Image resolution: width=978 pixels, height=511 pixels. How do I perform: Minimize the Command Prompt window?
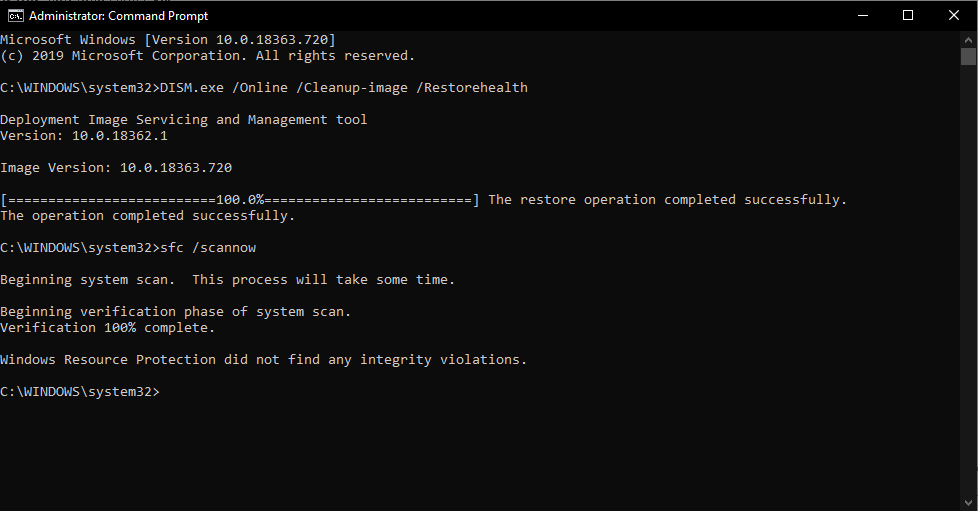click(x=863, y=16)
